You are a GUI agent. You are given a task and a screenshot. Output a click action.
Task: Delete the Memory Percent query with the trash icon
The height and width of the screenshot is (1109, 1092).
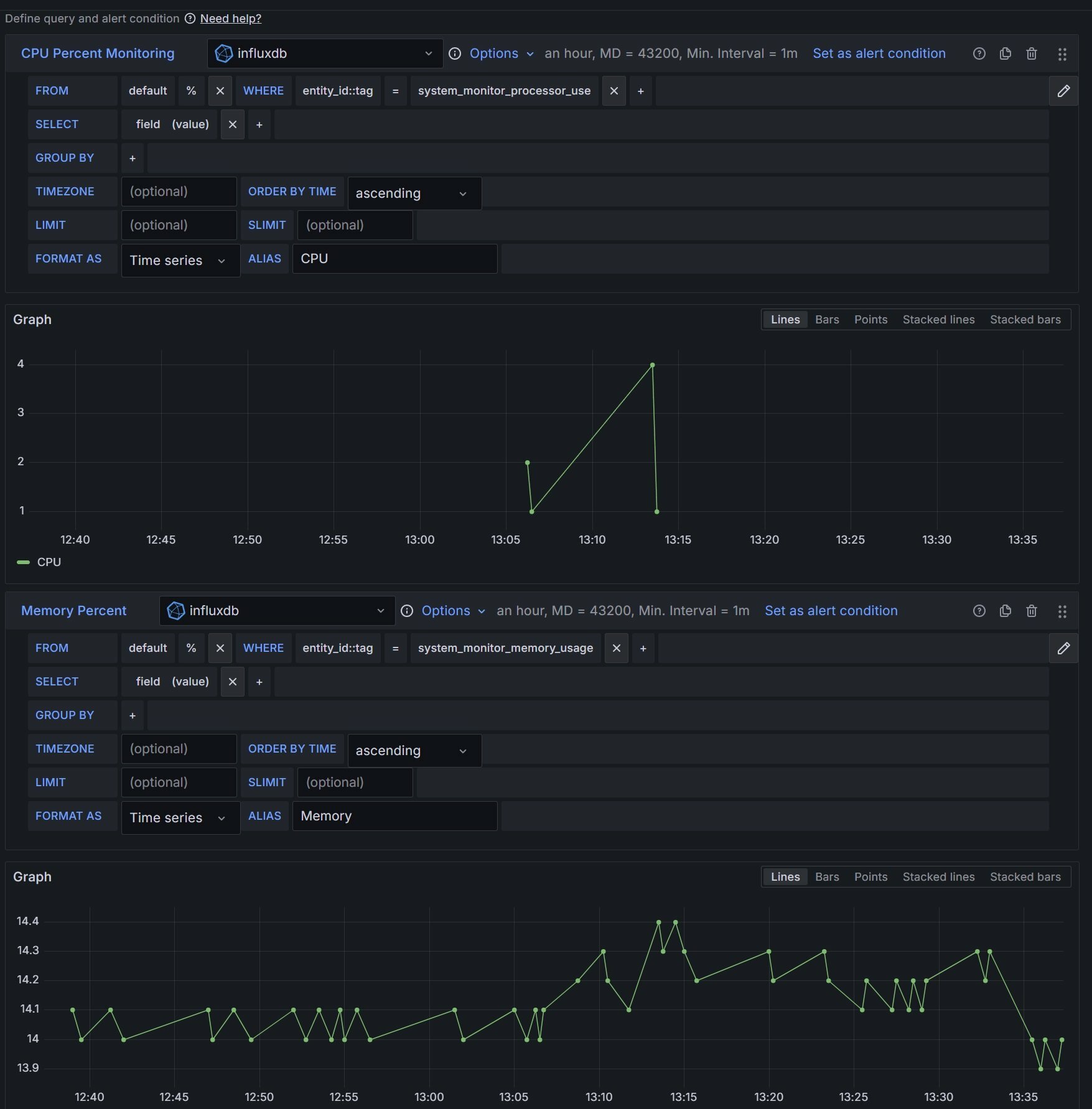point(1031,611)
